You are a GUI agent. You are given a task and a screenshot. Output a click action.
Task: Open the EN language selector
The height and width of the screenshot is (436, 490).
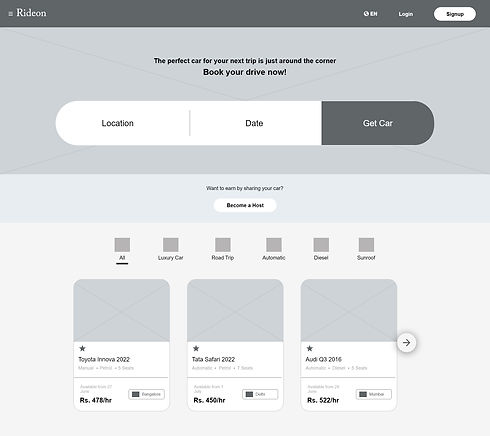pos(370,14)
